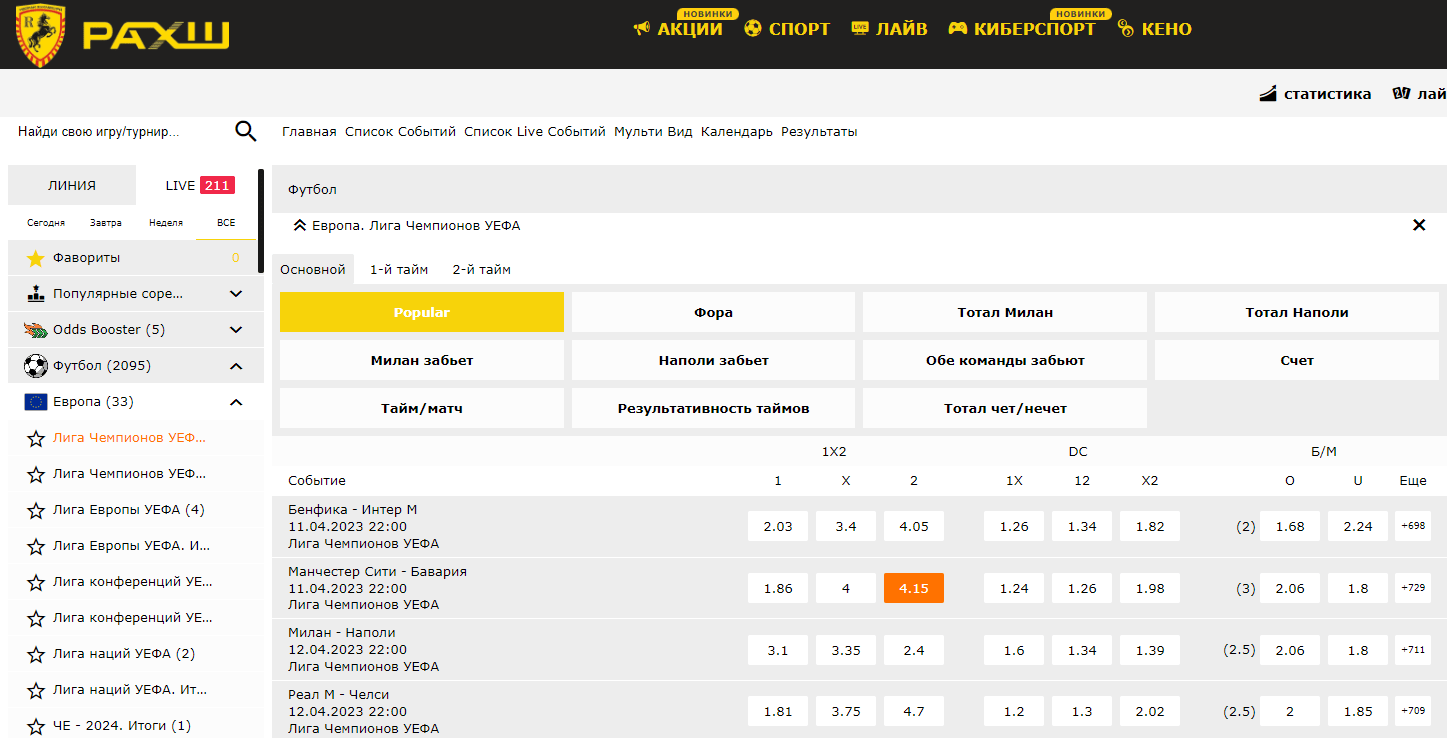Toggle star for Лига наций УЕФА. Ит...

36,690
